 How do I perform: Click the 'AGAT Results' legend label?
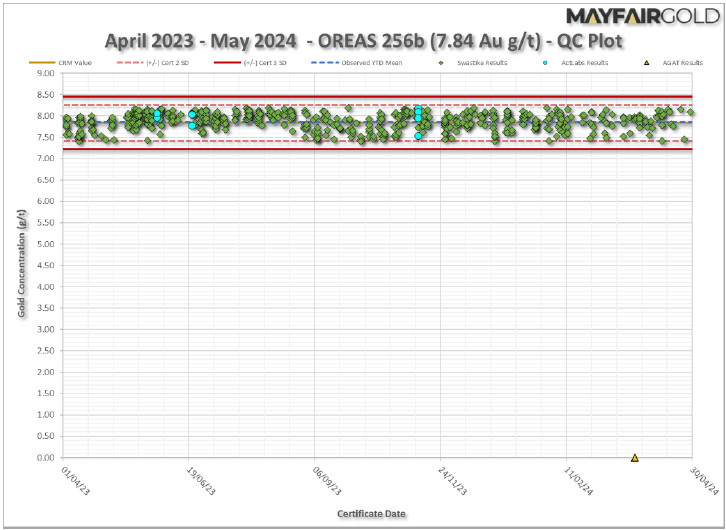click(x=682, y=62)
